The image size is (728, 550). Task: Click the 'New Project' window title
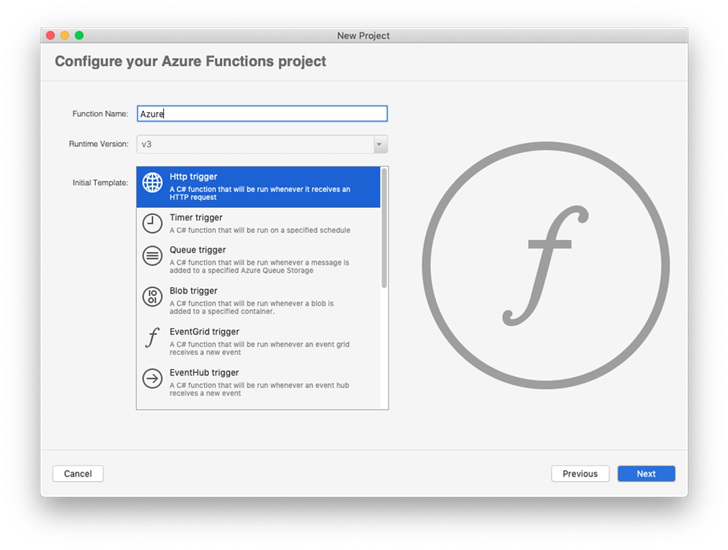364,36
